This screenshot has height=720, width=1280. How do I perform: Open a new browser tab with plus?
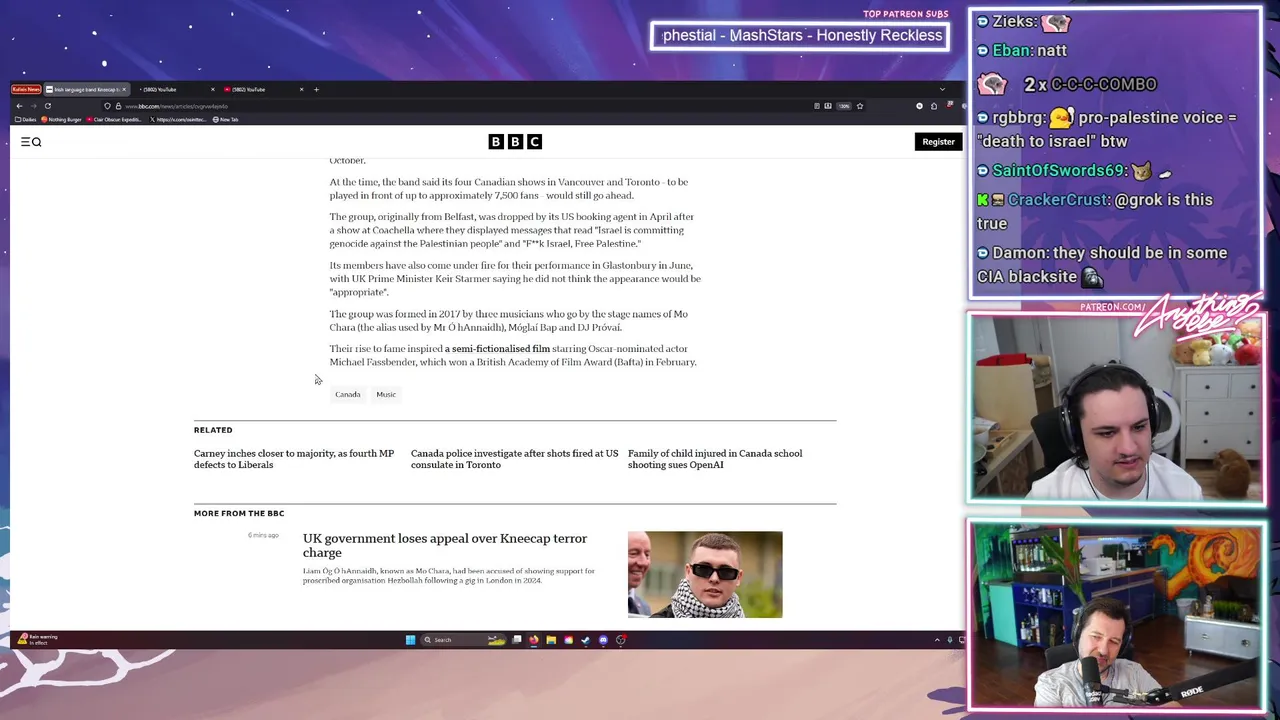point(316,89)
